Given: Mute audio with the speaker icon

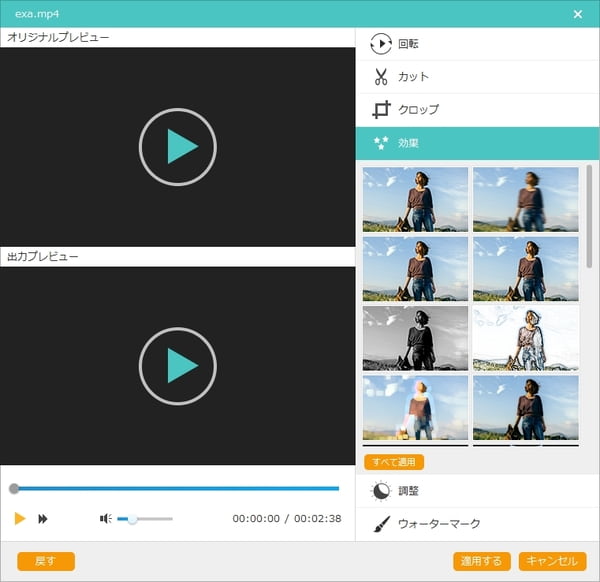Looking at the screenshot, I should 105,518.
